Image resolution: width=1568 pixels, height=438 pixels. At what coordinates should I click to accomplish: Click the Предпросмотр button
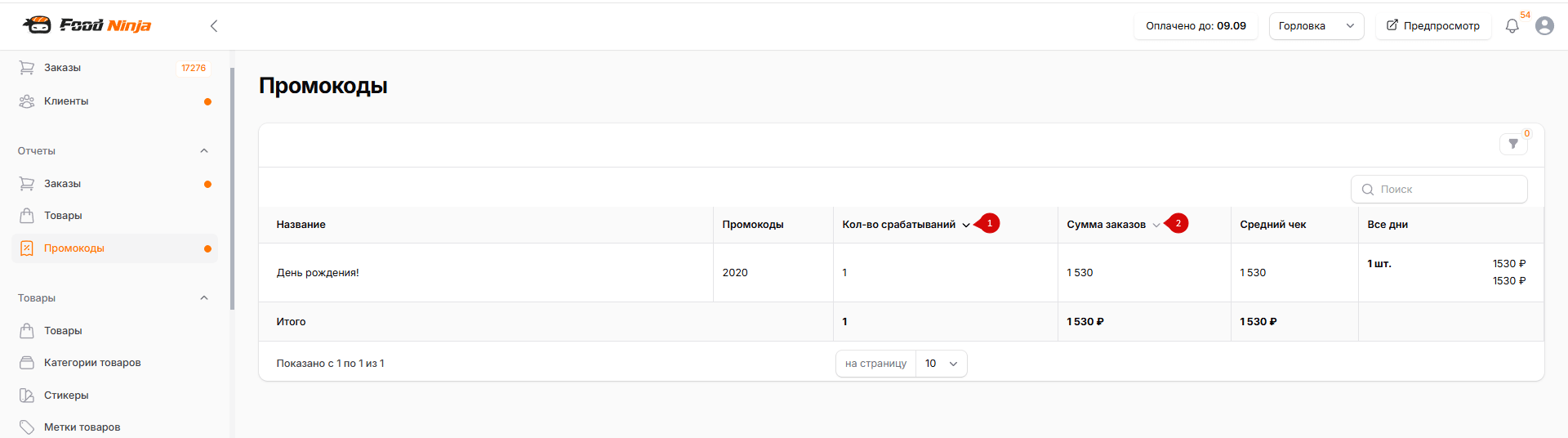click(1433, 26)
